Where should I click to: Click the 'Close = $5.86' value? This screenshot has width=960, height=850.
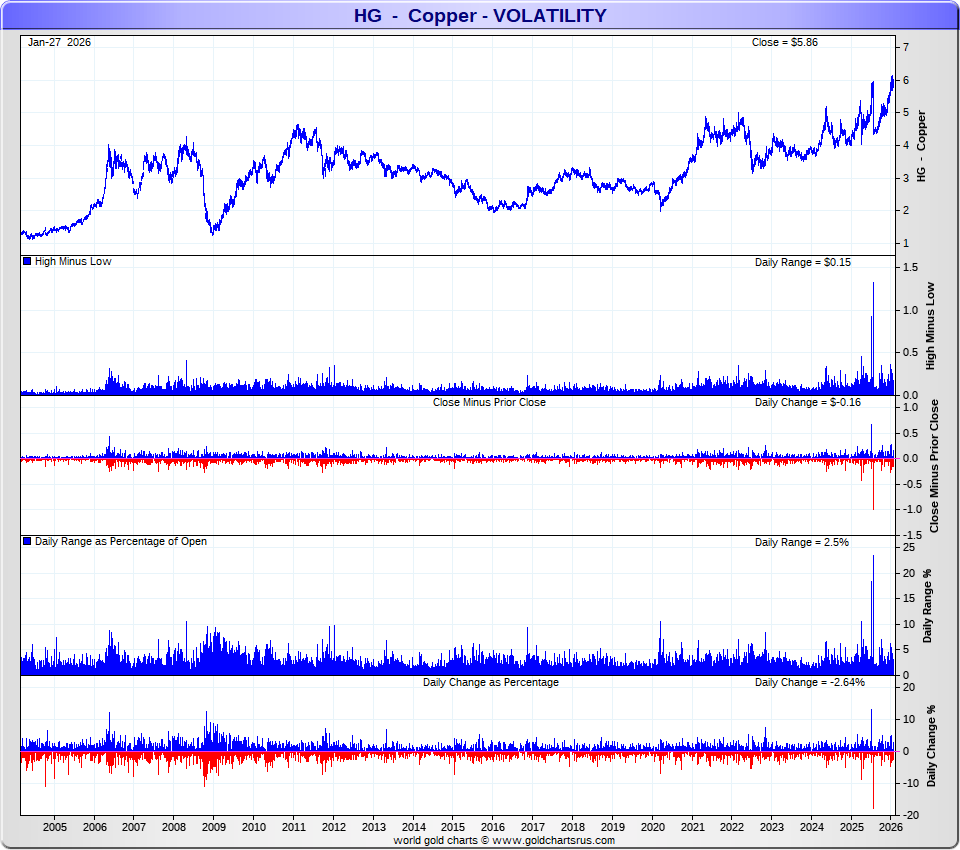coord(784,42)
